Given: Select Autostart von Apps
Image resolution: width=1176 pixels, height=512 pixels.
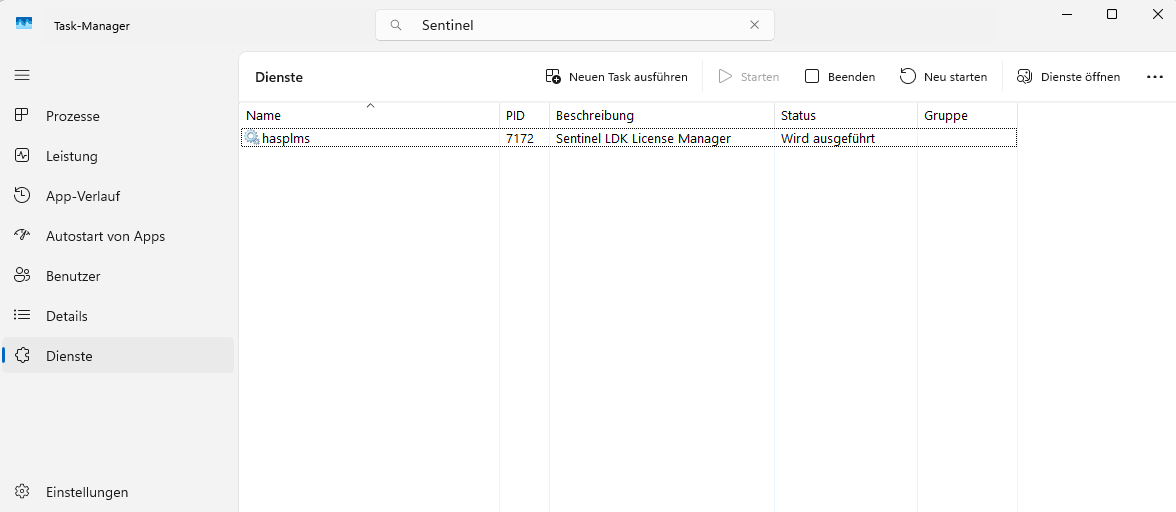Looking at the screenshot, I should tap(105, 236).
